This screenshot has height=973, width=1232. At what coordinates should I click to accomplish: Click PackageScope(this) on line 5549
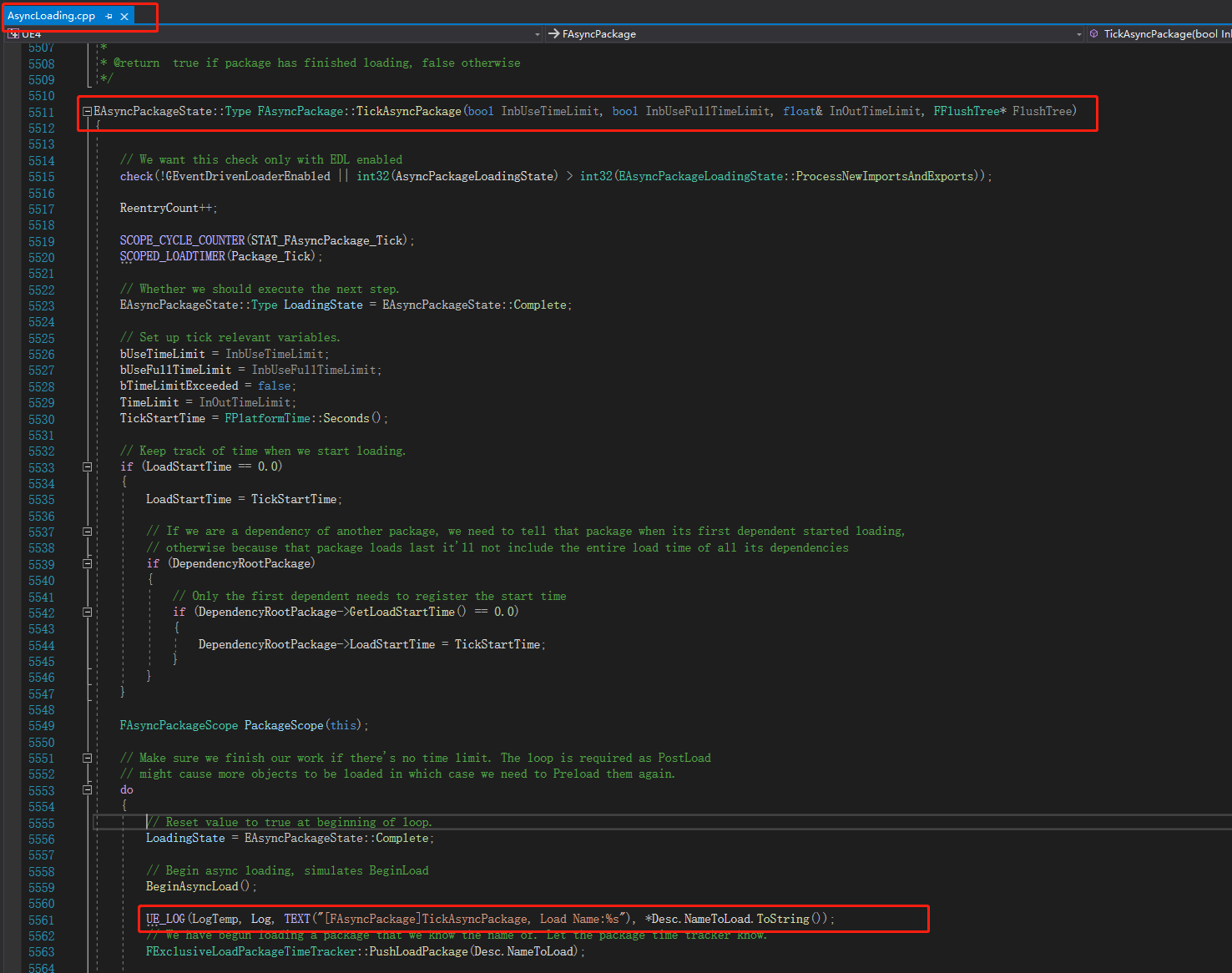pyautogui.click(x=303, y=725)
